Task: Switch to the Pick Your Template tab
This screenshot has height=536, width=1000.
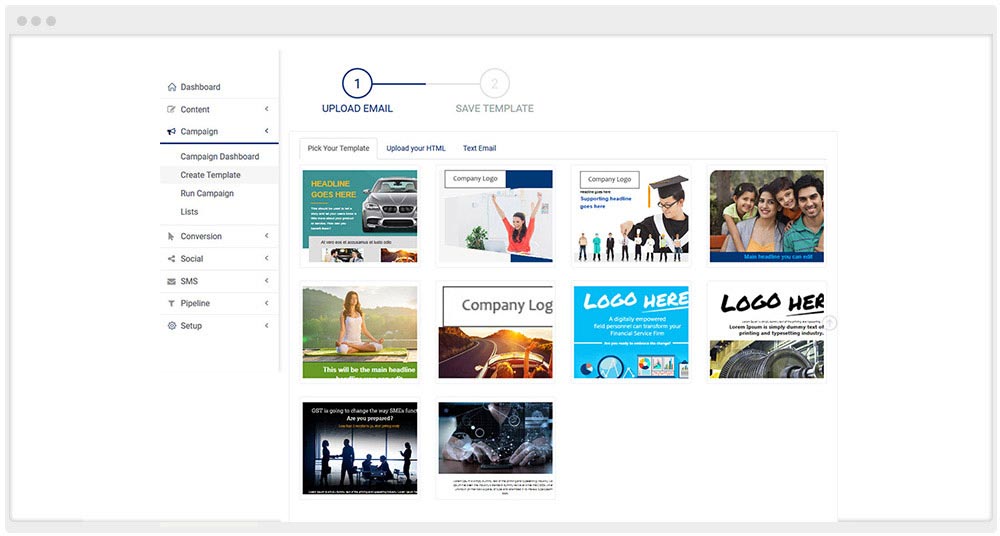Action: [338, 148]
